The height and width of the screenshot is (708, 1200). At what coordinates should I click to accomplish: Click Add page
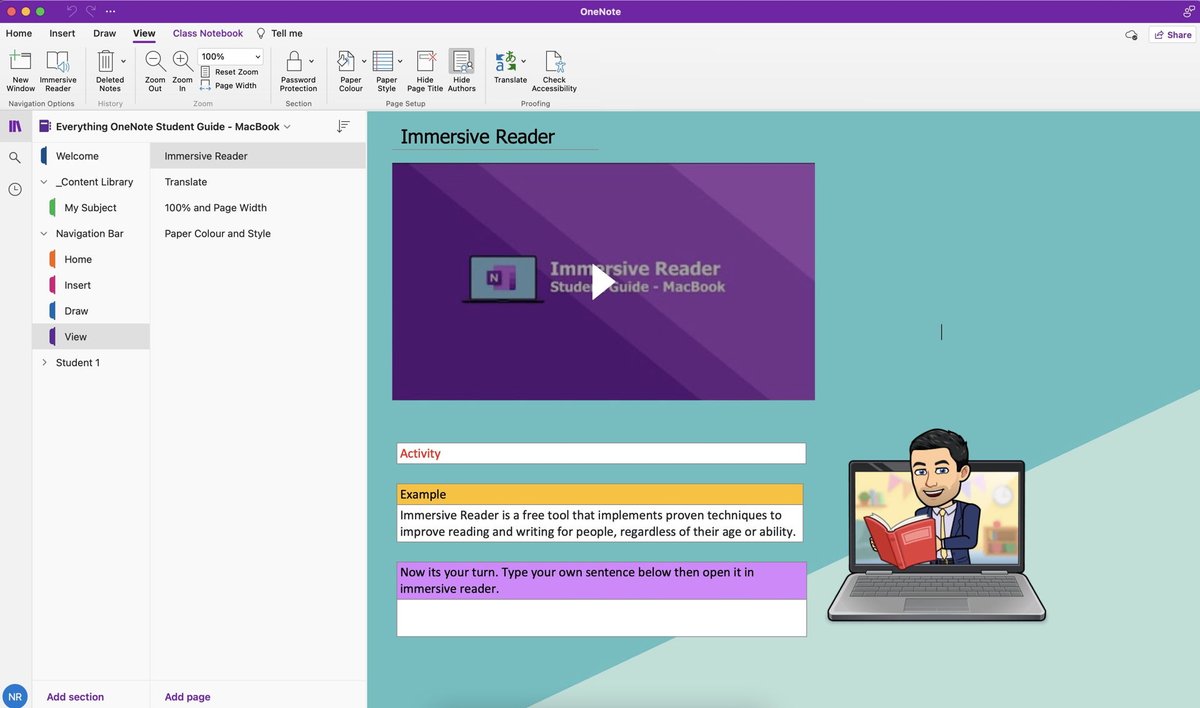click(187, 697)
